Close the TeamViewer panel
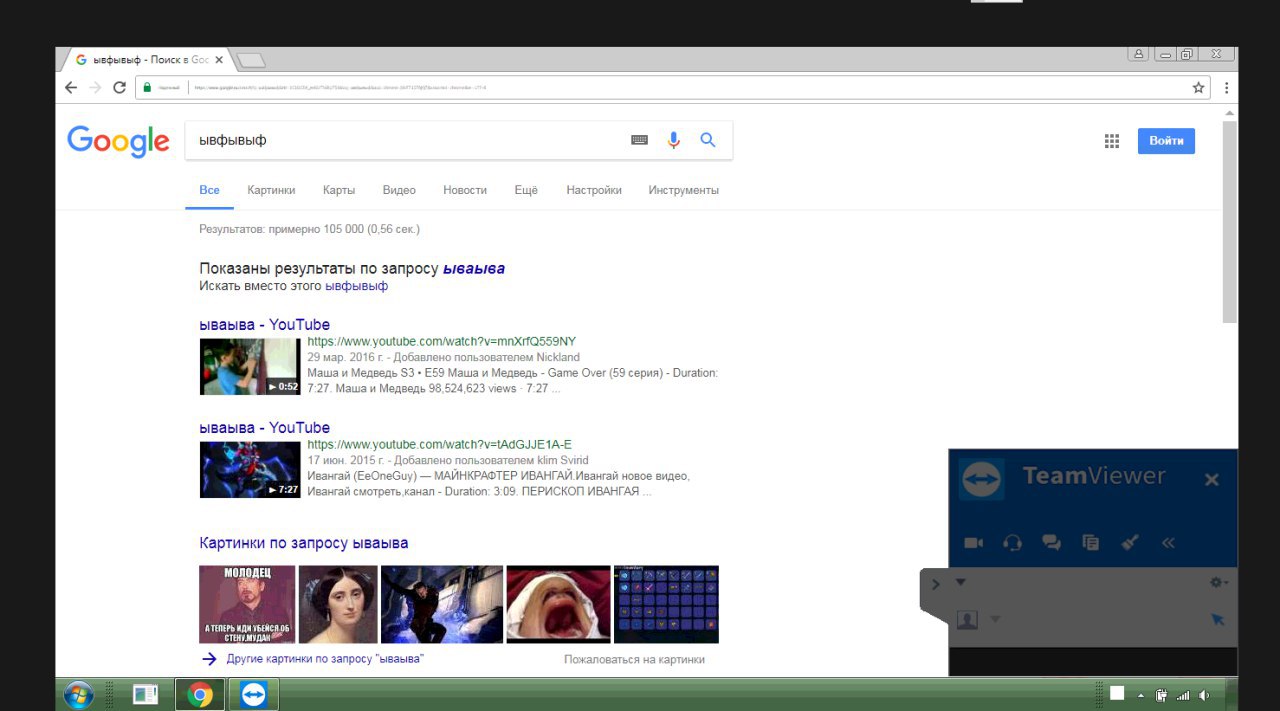 click(x=1212, y=480)
